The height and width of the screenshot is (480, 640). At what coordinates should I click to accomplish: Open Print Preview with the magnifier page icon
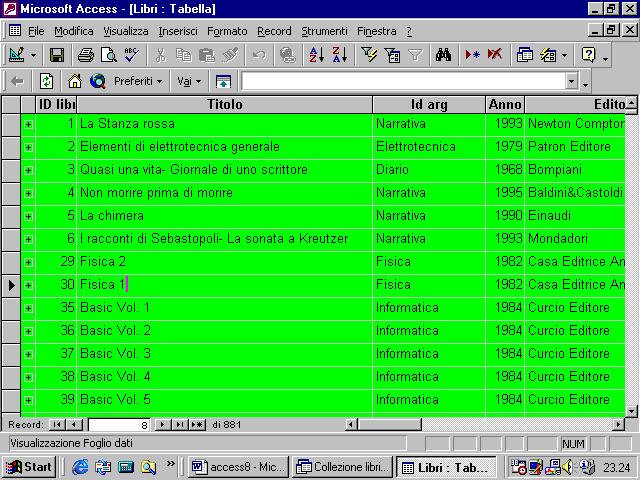[109, 55]
